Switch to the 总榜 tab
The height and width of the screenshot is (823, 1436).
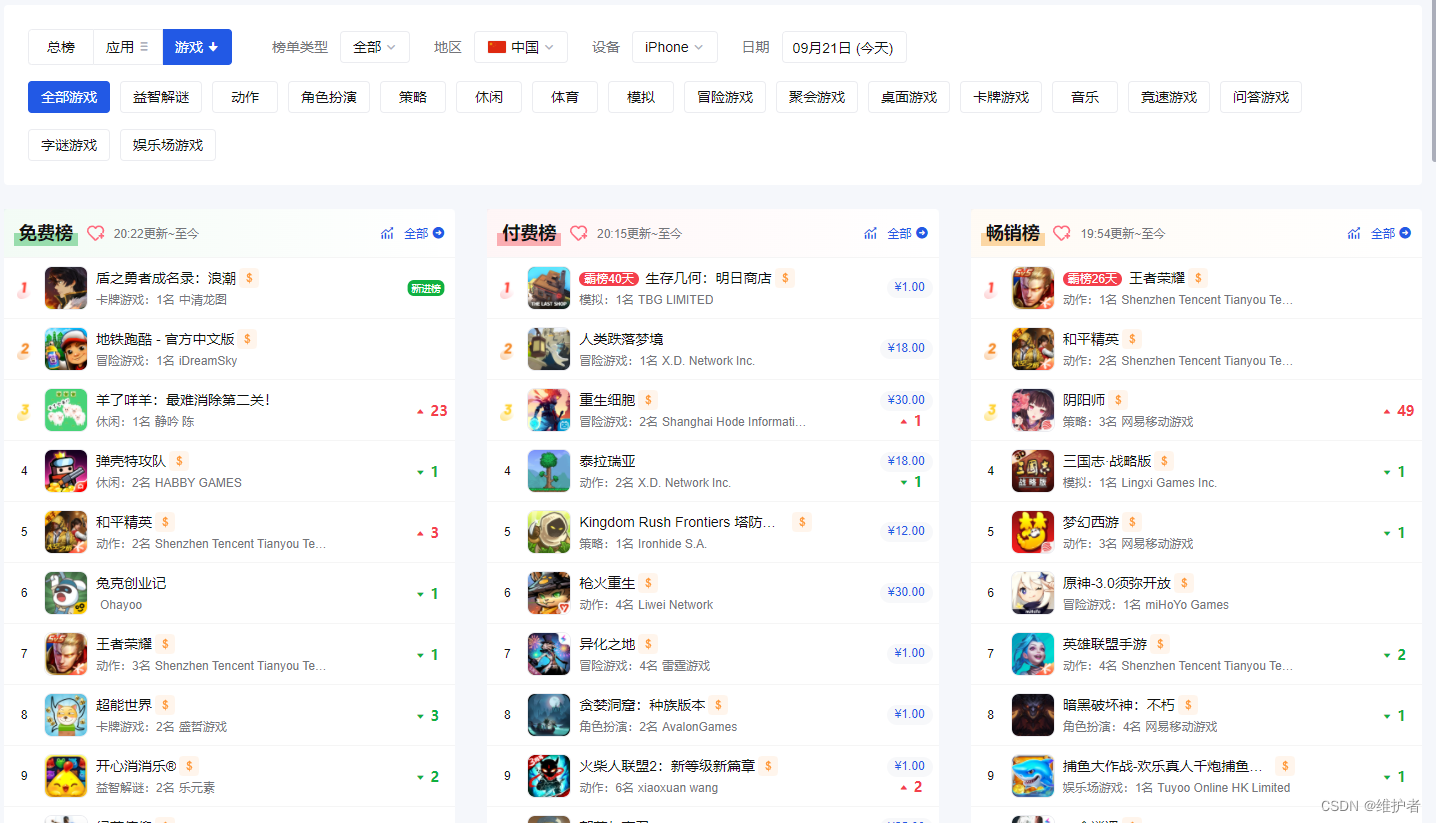61,47
